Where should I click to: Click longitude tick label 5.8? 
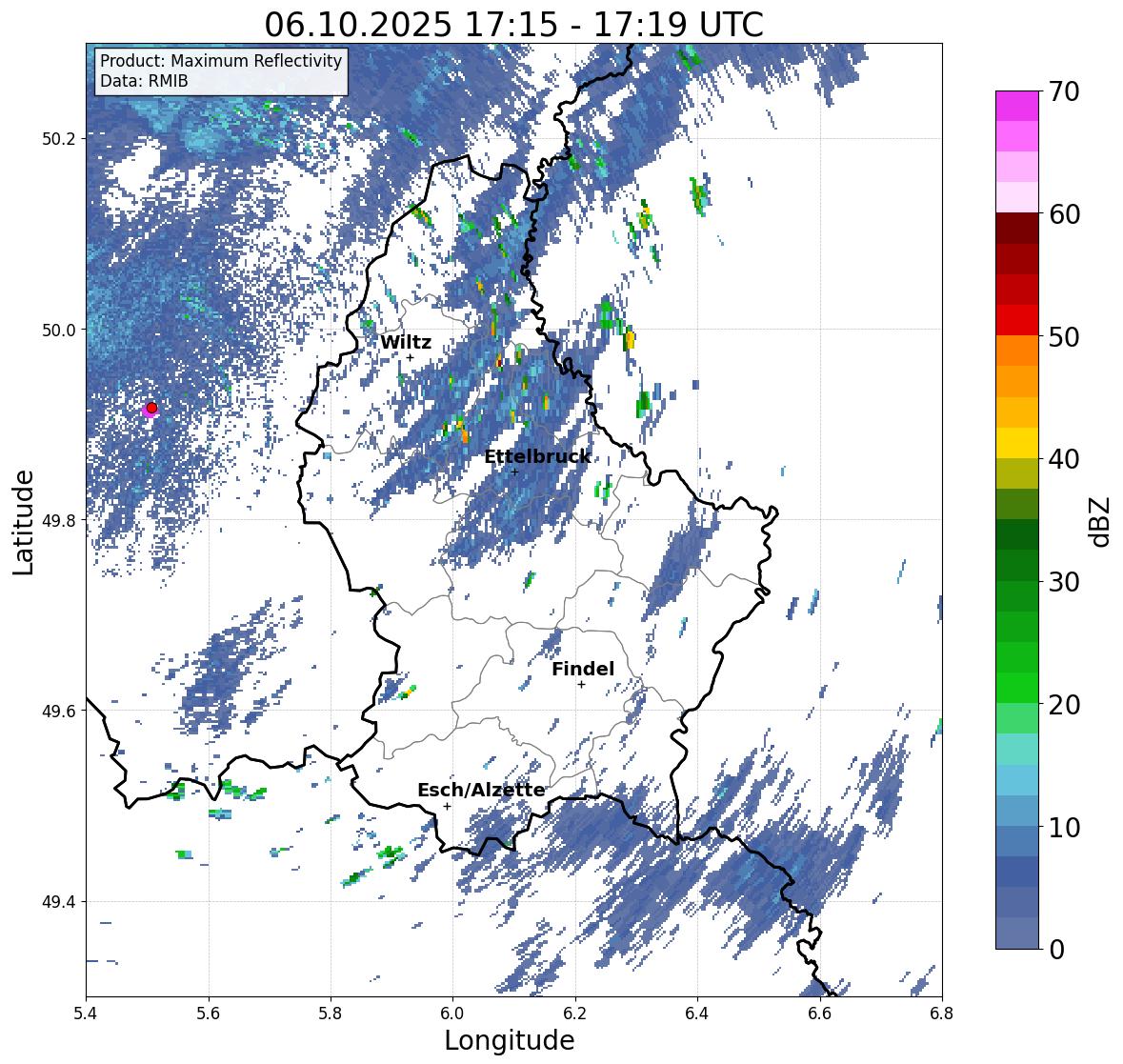coord(331,1013)
